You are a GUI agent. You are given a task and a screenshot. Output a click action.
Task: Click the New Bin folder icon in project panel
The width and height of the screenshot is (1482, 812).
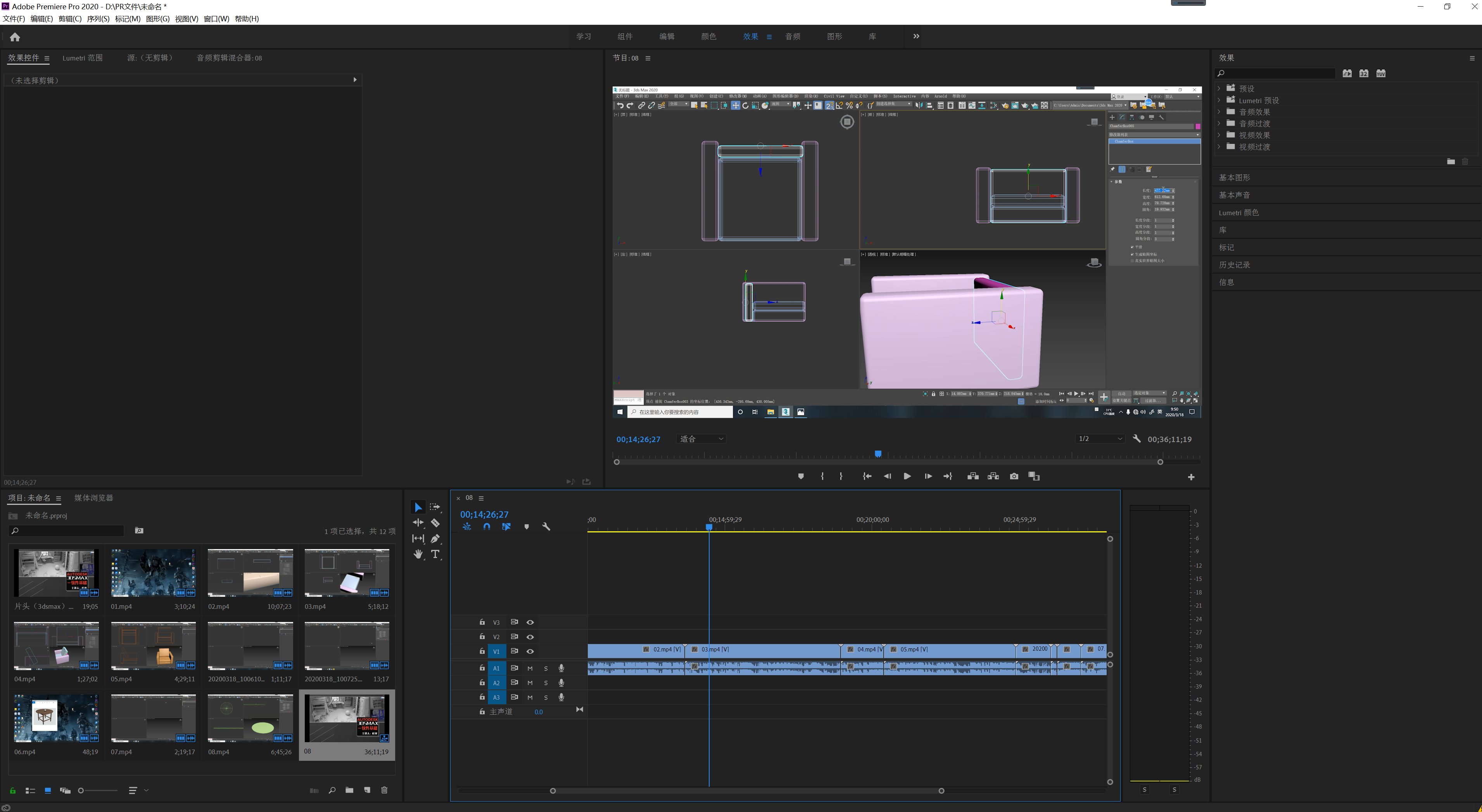[x=349, y=790]
